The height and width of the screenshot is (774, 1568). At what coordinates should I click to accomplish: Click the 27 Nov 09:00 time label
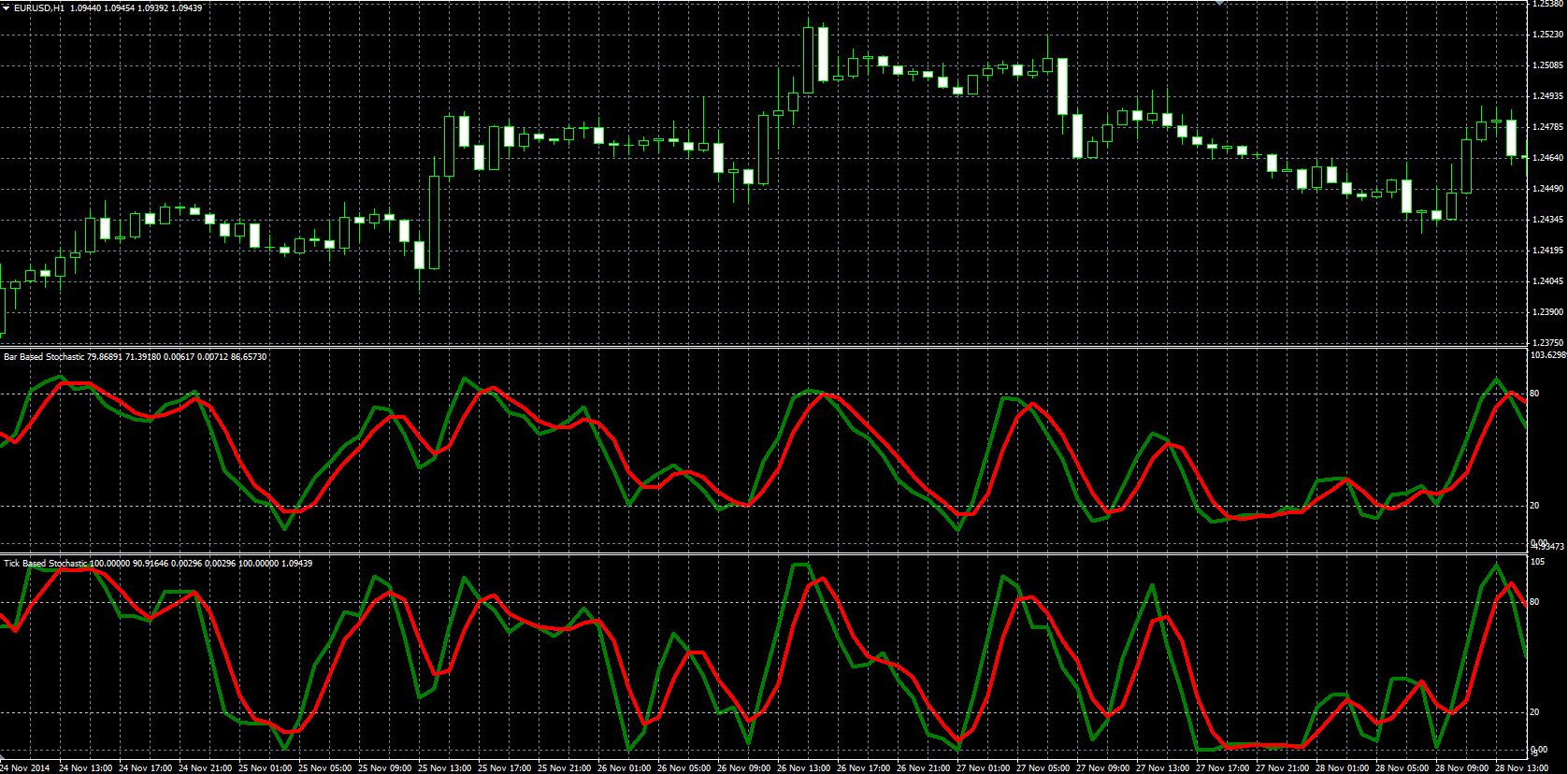[1102, 768]
